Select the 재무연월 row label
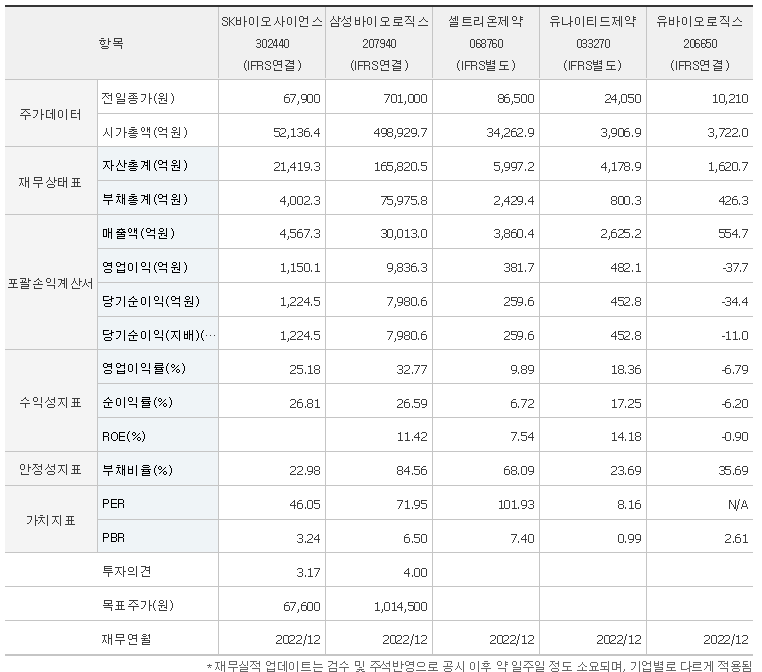 (x=126, y=639)
